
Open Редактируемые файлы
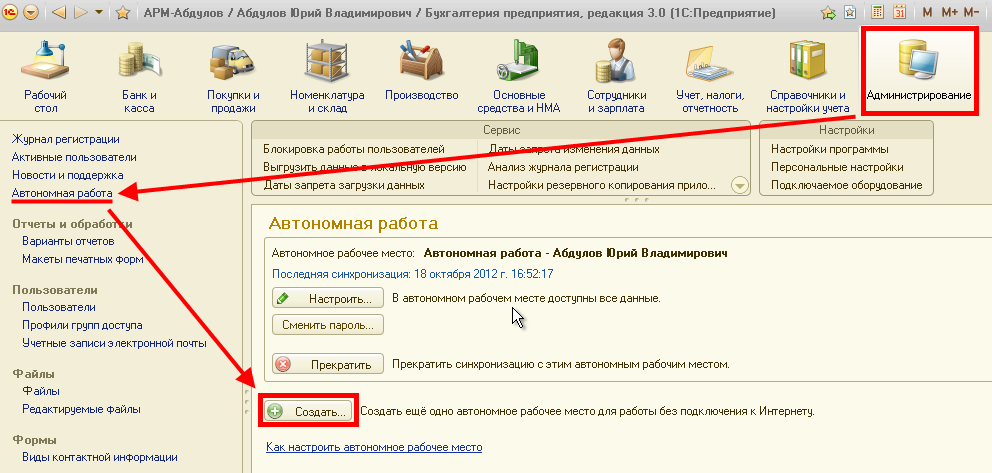pos(82,409)
